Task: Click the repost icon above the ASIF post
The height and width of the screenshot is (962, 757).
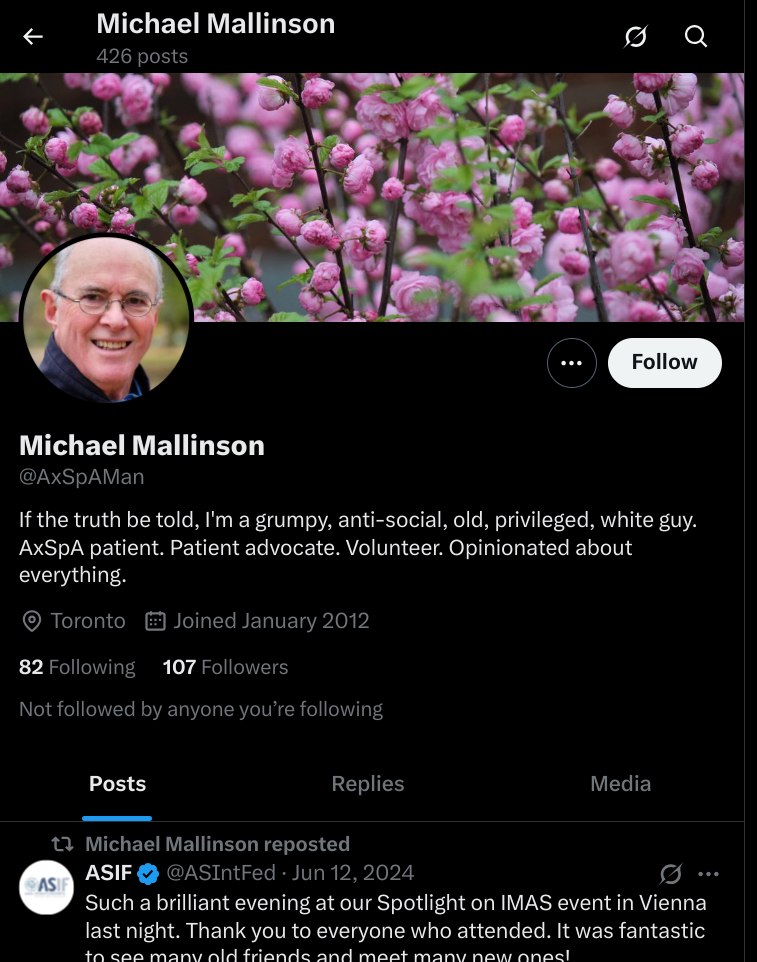Action: click(x=62, y=844)
